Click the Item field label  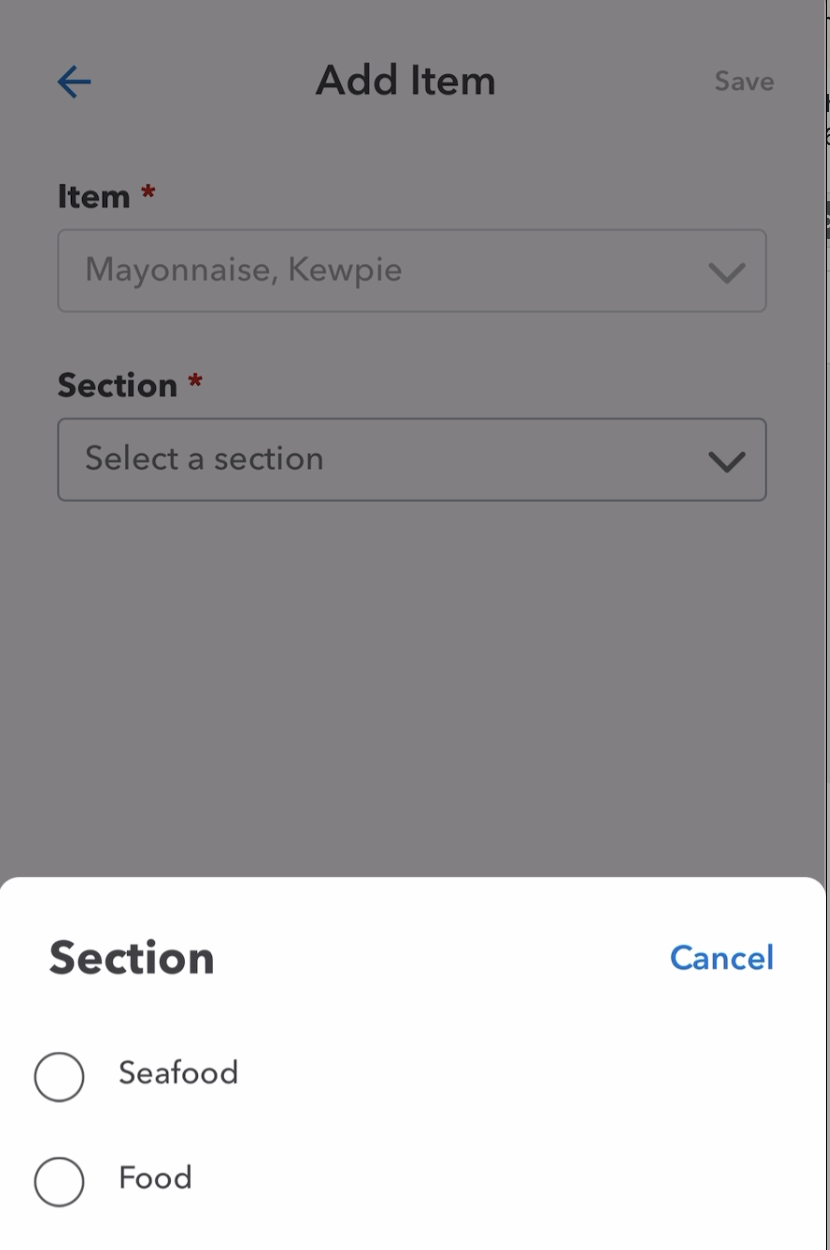[x=94, y=197]
